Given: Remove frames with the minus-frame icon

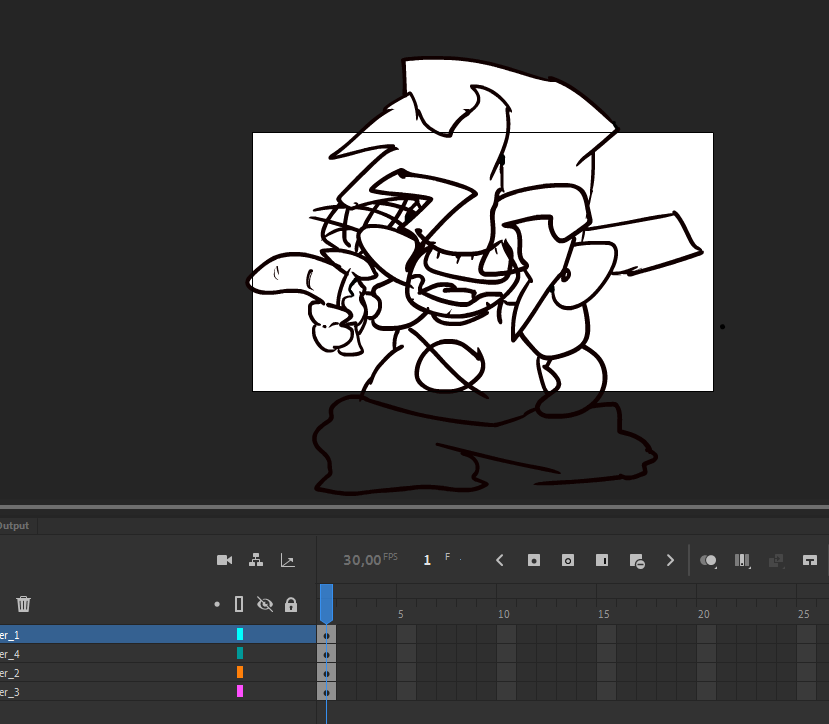Looking at the screenshot, I should point(637,561).
